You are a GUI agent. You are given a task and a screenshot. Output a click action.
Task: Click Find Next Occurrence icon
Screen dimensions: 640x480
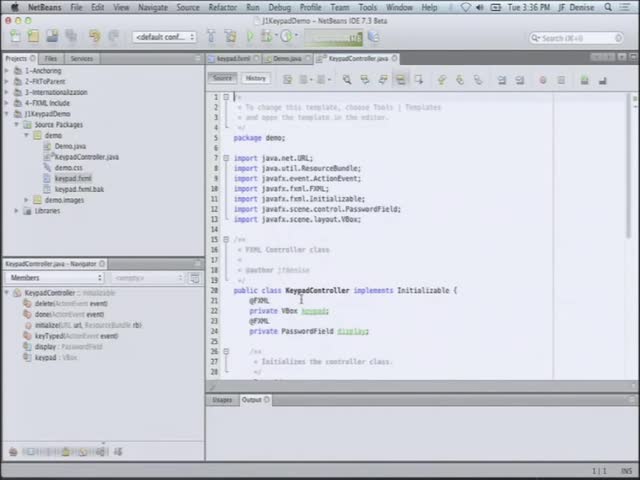(382, 80)
